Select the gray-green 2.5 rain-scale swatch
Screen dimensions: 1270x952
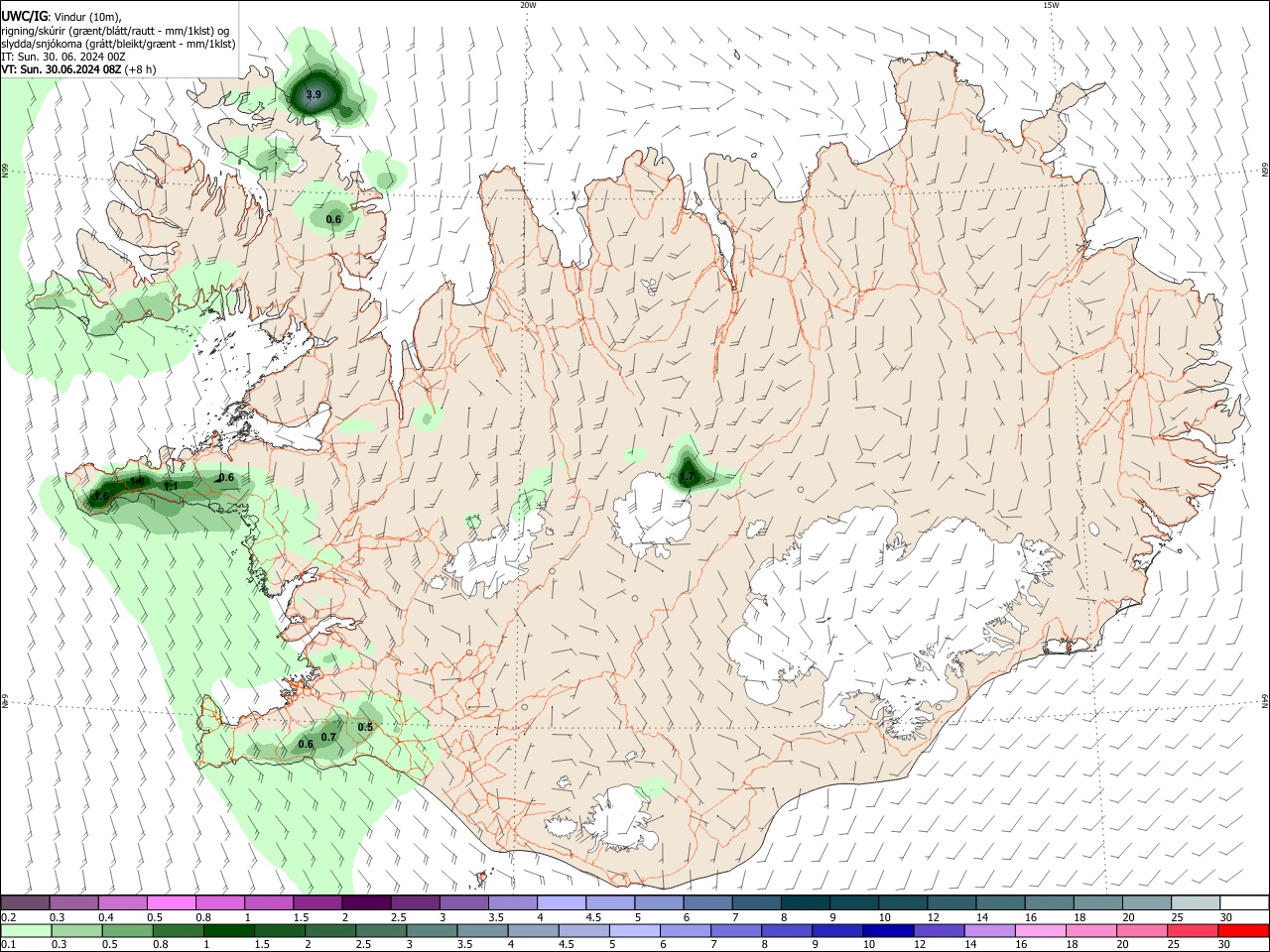point(380,931)
